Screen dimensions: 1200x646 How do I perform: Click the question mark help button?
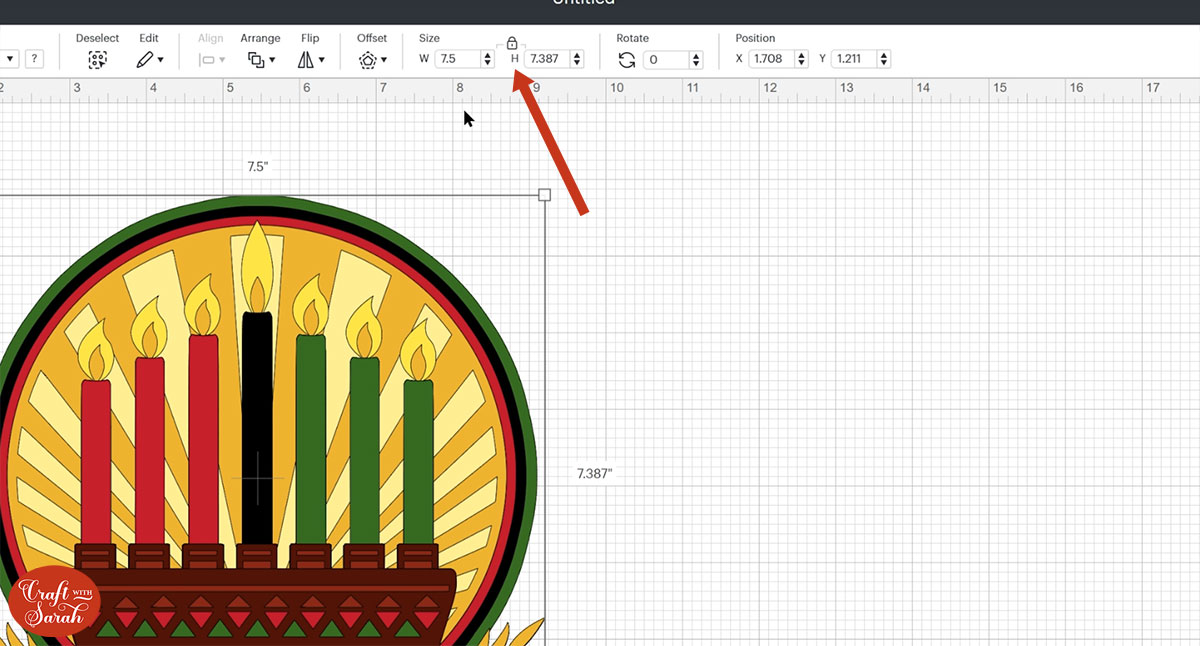(33, 59)
